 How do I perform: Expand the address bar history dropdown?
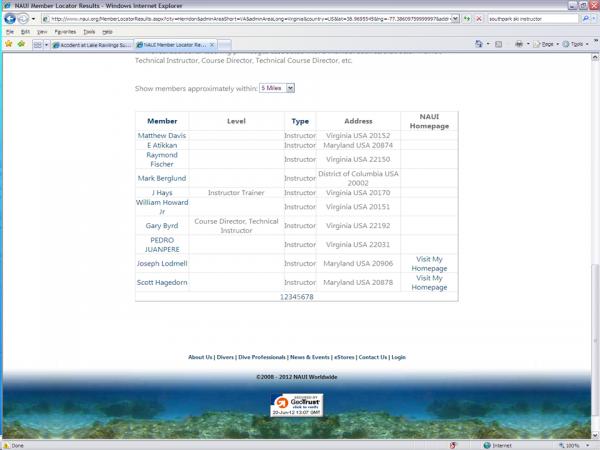pyautogui.click(x=455, y=19)
